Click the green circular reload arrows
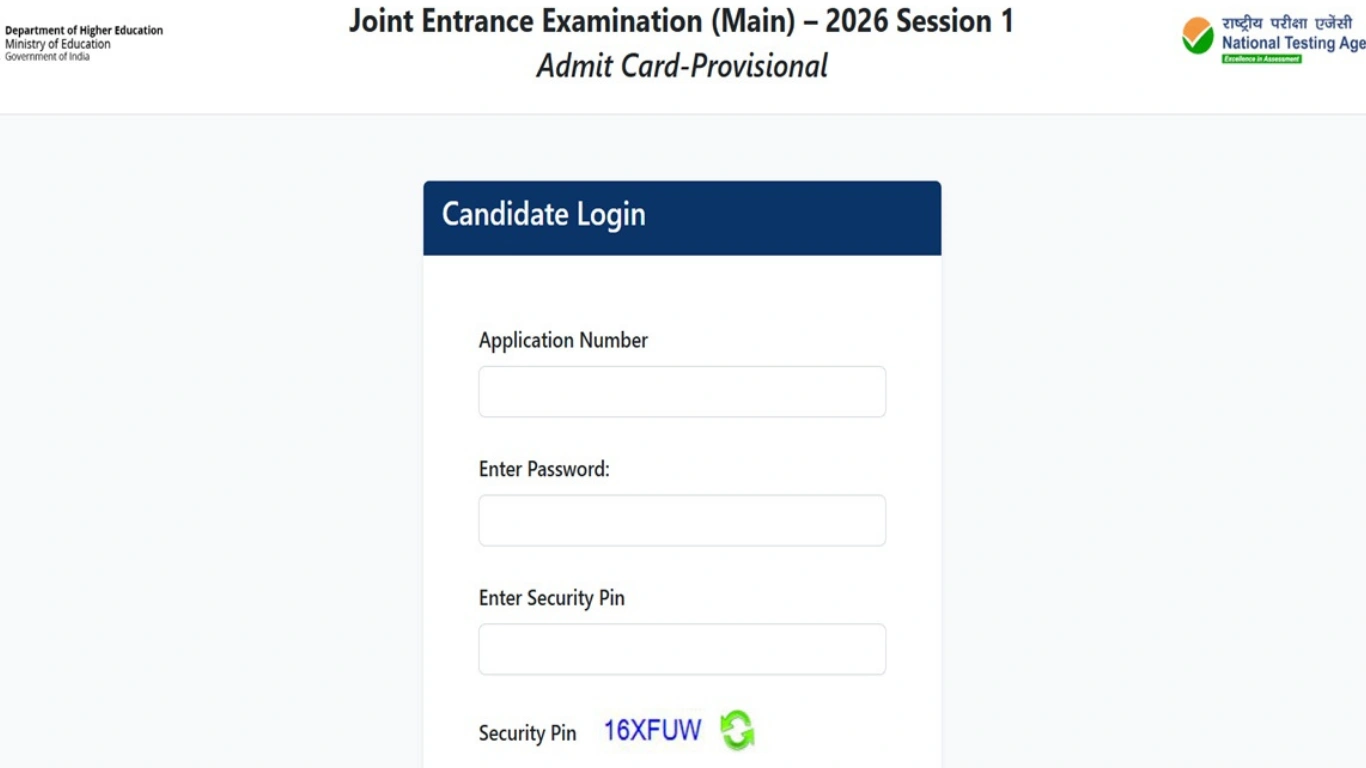Screen dimensions: 1366x768 738,730
